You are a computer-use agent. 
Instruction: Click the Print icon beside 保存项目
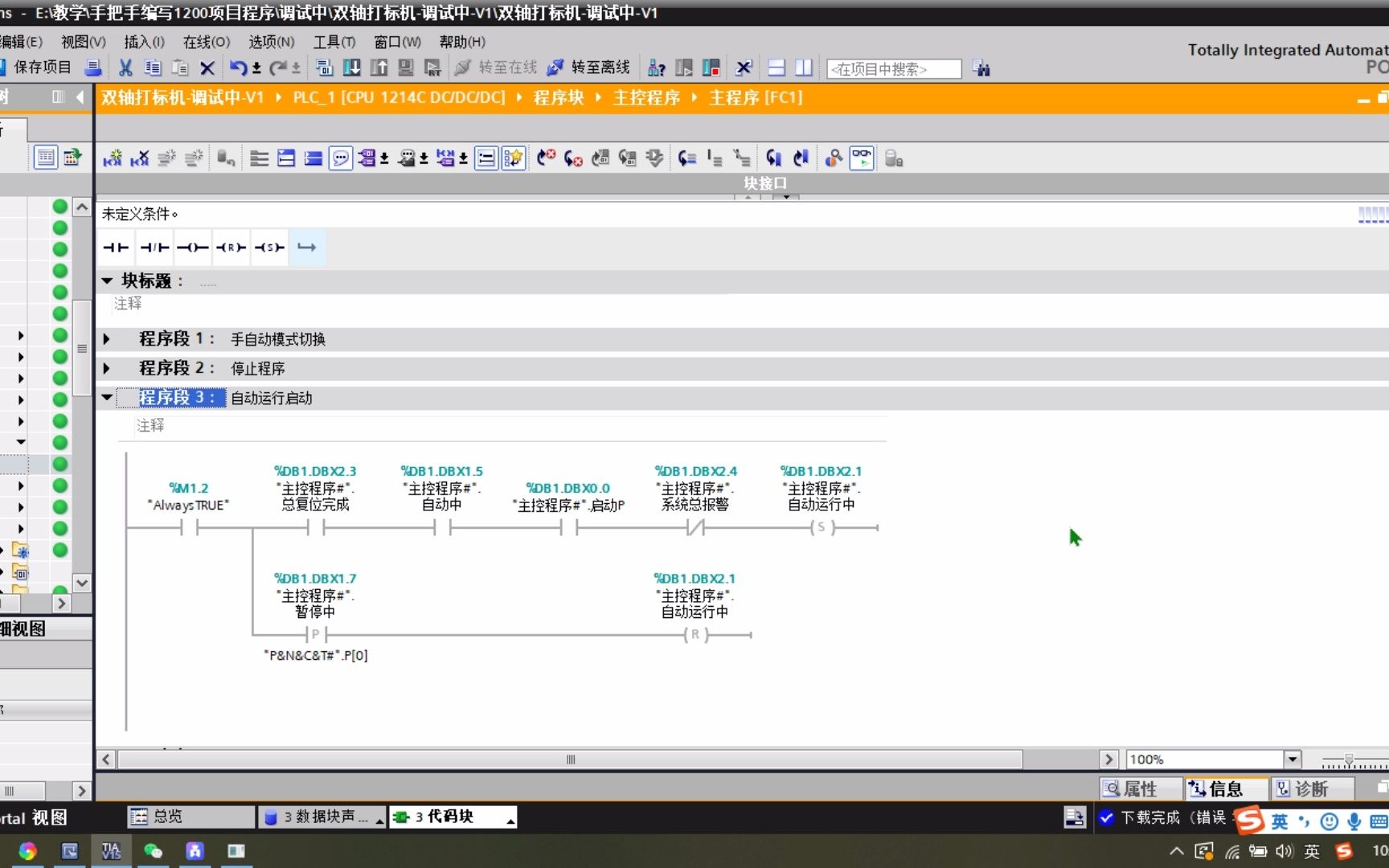pos(93,68)
